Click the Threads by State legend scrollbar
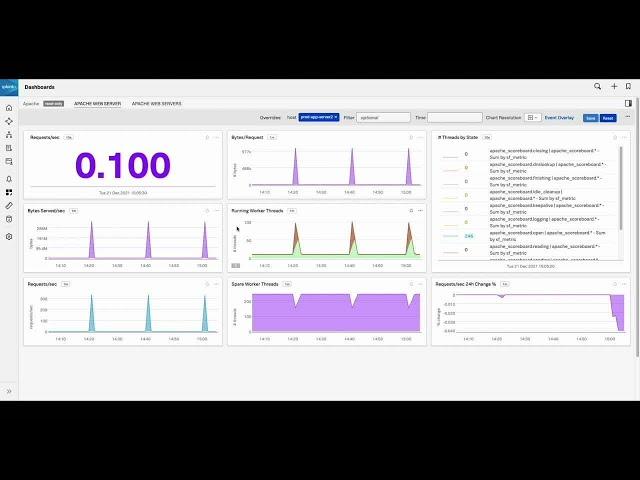The width and height of the screenshot is (640, 480). [x=621, y=188]
